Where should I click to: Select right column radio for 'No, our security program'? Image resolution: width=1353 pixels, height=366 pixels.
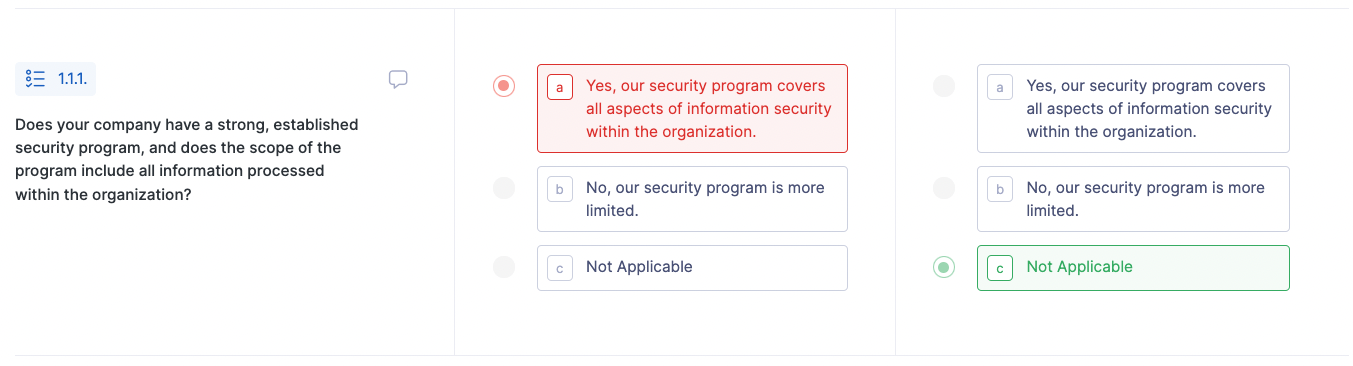(944, 188)
